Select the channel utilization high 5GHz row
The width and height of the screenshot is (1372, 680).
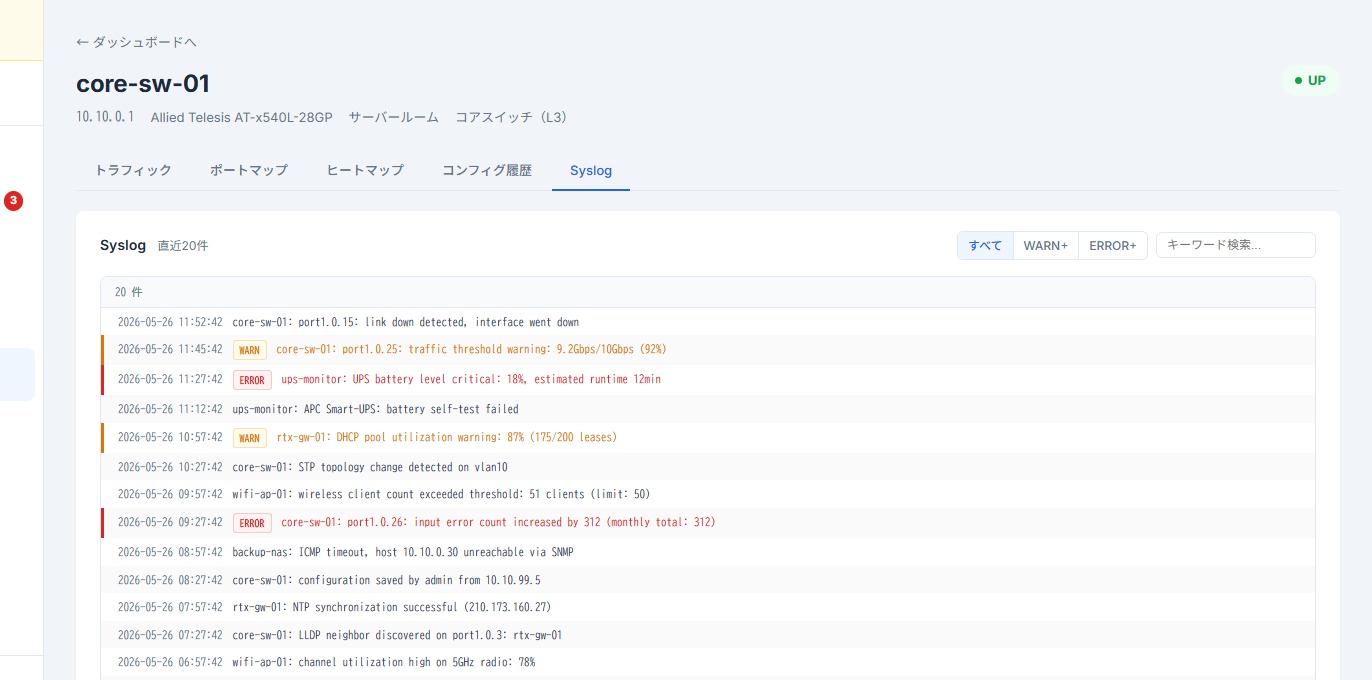708,662
